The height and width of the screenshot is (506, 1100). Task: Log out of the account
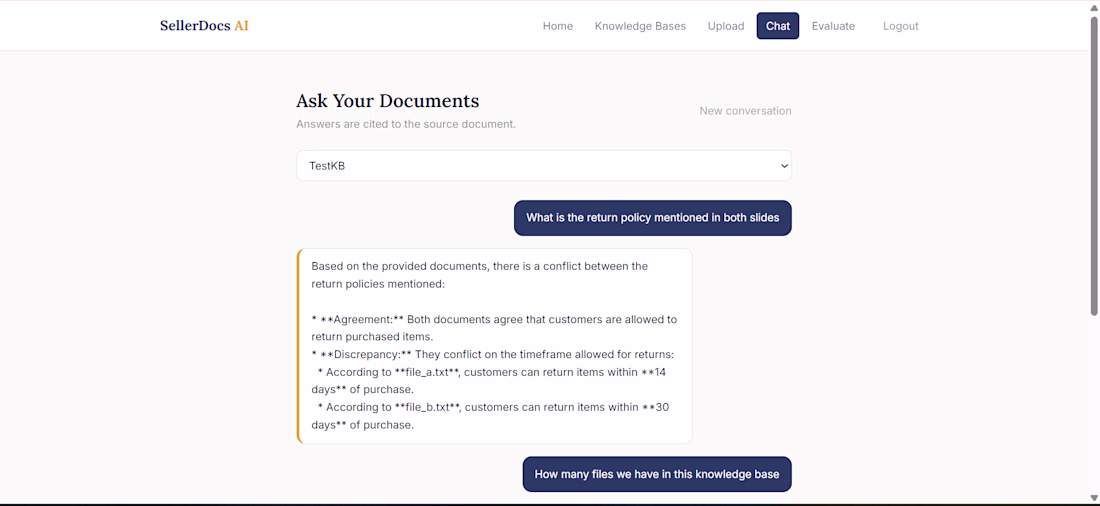click(x=901, y=26)
